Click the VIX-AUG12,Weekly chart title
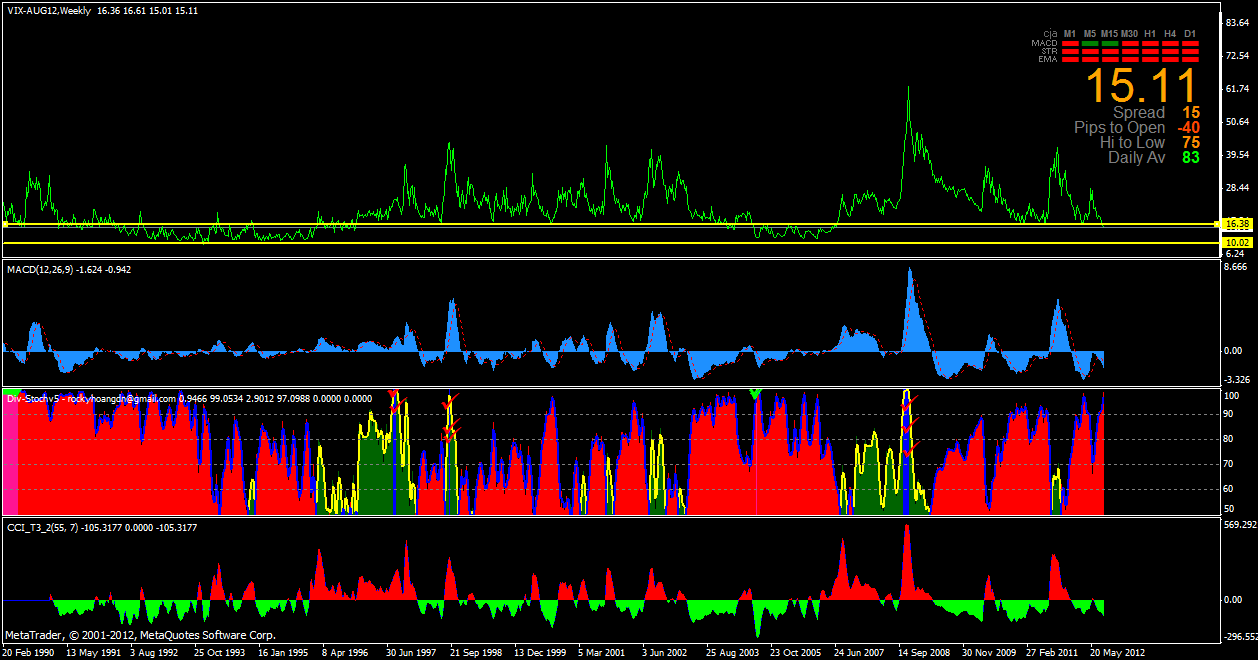Viewport: 1258px width, 660px height. (x=47, y=10)
